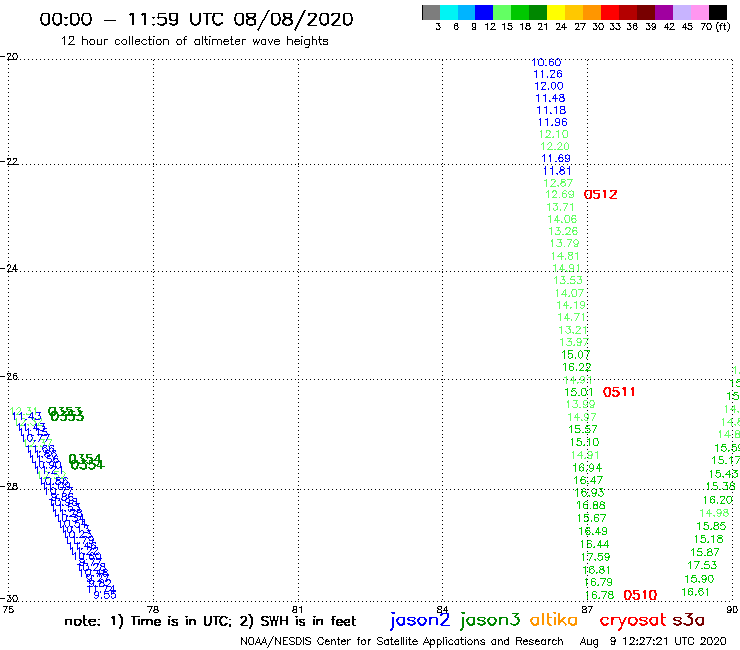
Task: Click the 14.81 wave height value
Action: 565,256
